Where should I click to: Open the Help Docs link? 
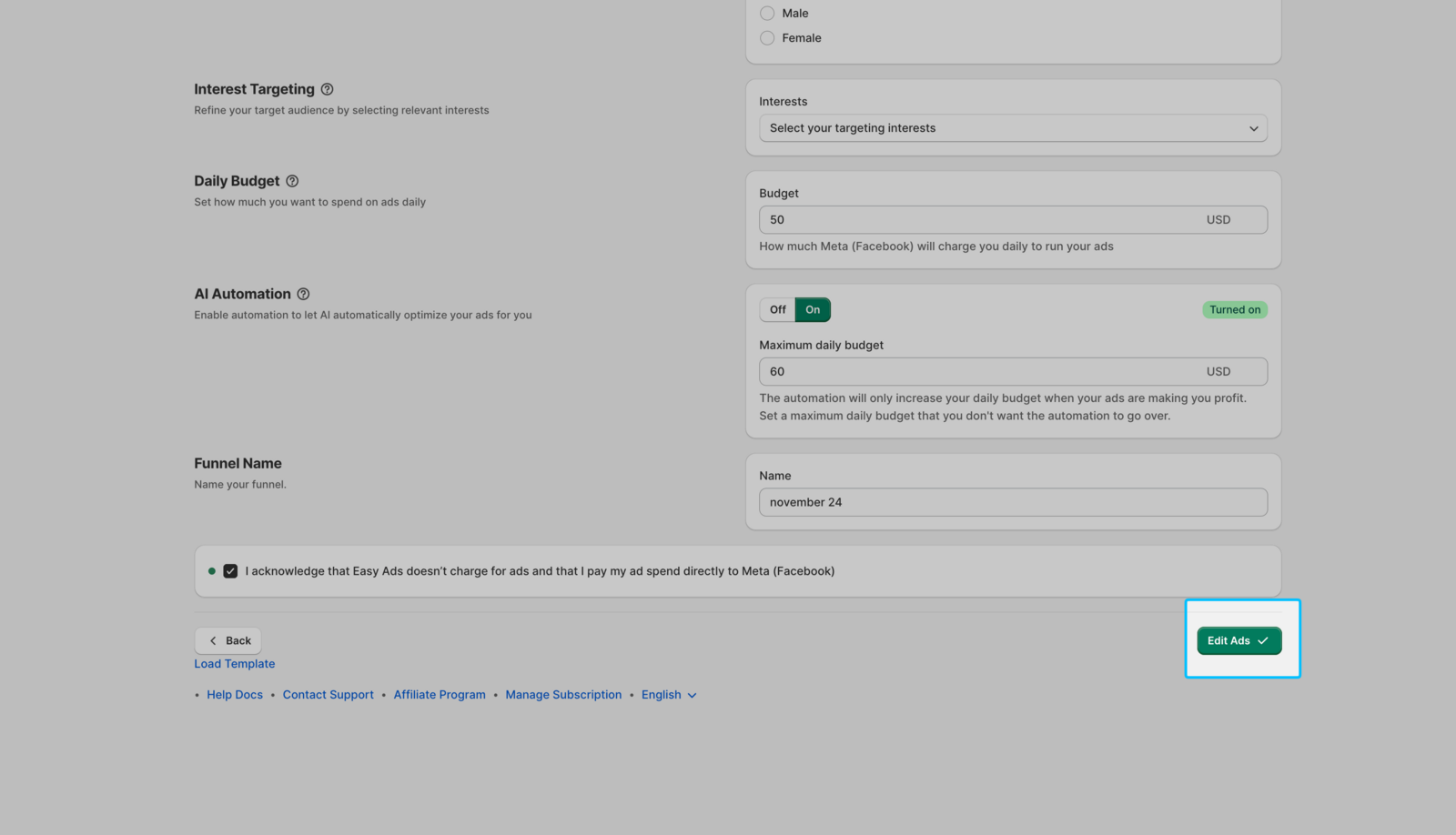point(235,695)
